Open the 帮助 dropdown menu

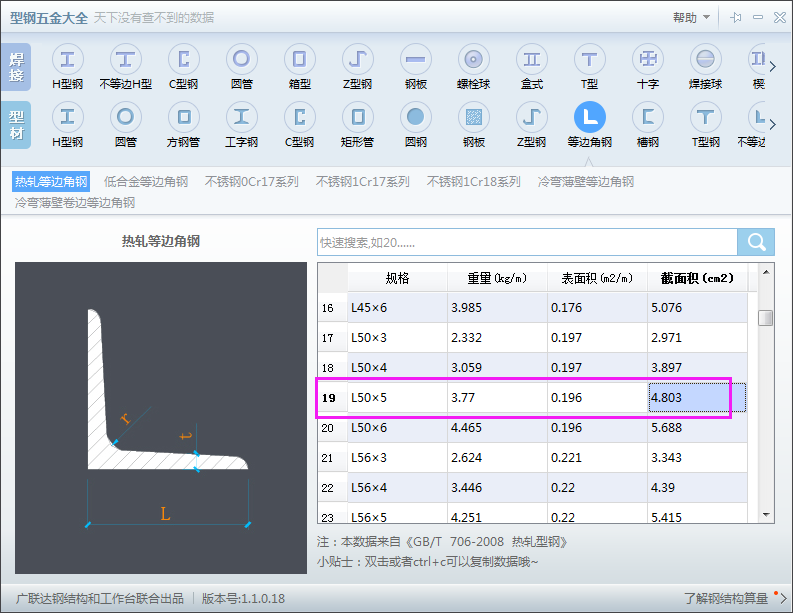[690, 18]
